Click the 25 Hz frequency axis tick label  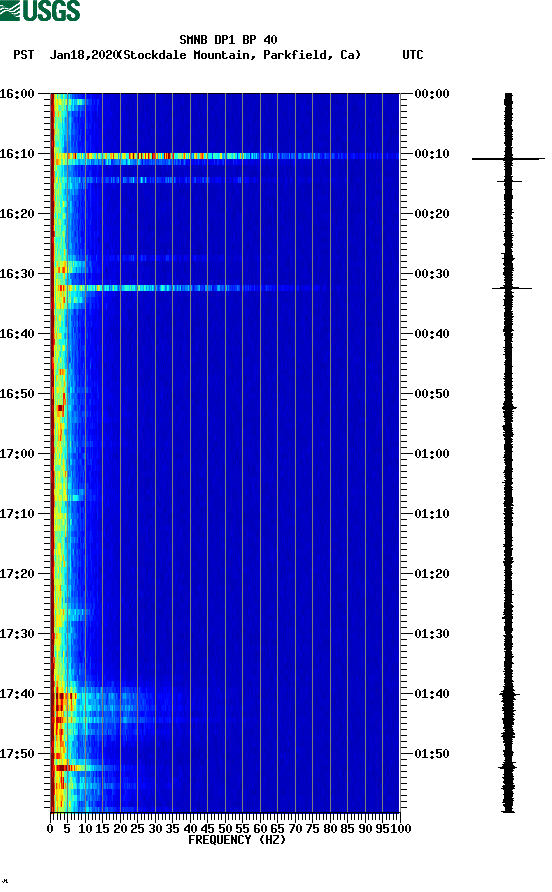(137, 829)
